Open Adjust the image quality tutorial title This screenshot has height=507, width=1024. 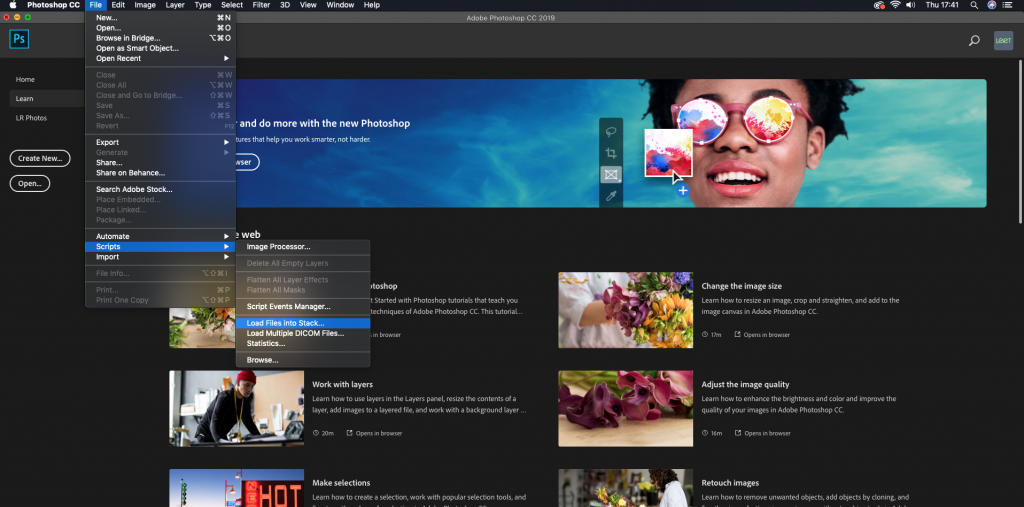[x=745, y=385]
